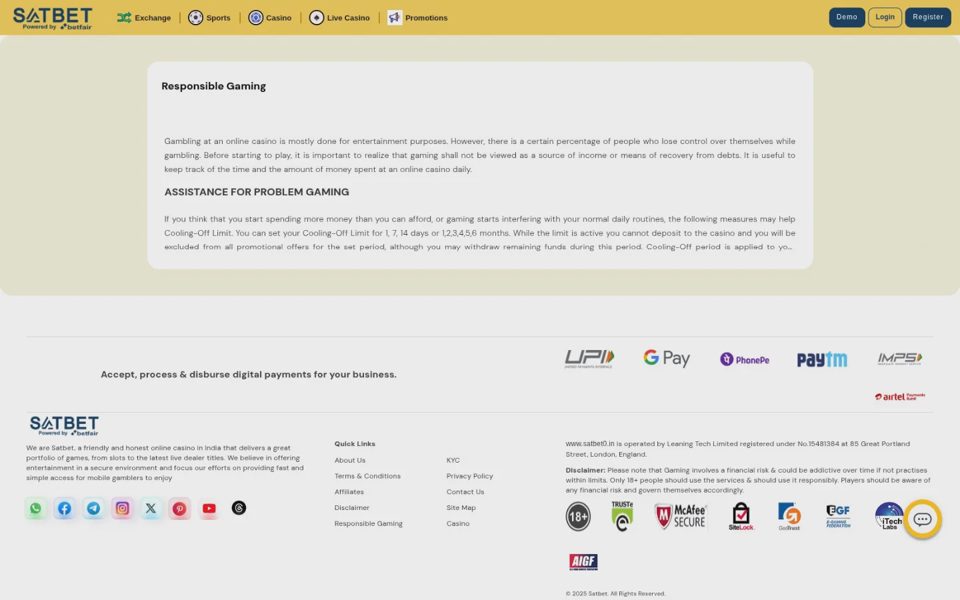The image size is (960, 600).
Task: Click the G Pay payment logo
Action: pyautogui.click(x=667, y=358)
